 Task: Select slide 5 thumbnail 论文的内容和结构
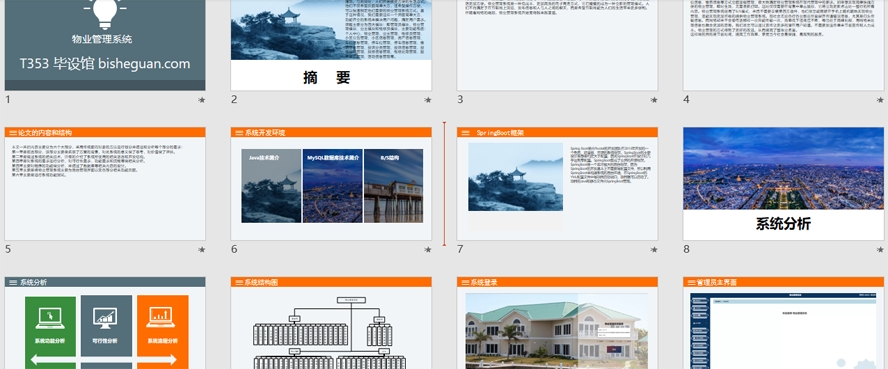[105, 184]
